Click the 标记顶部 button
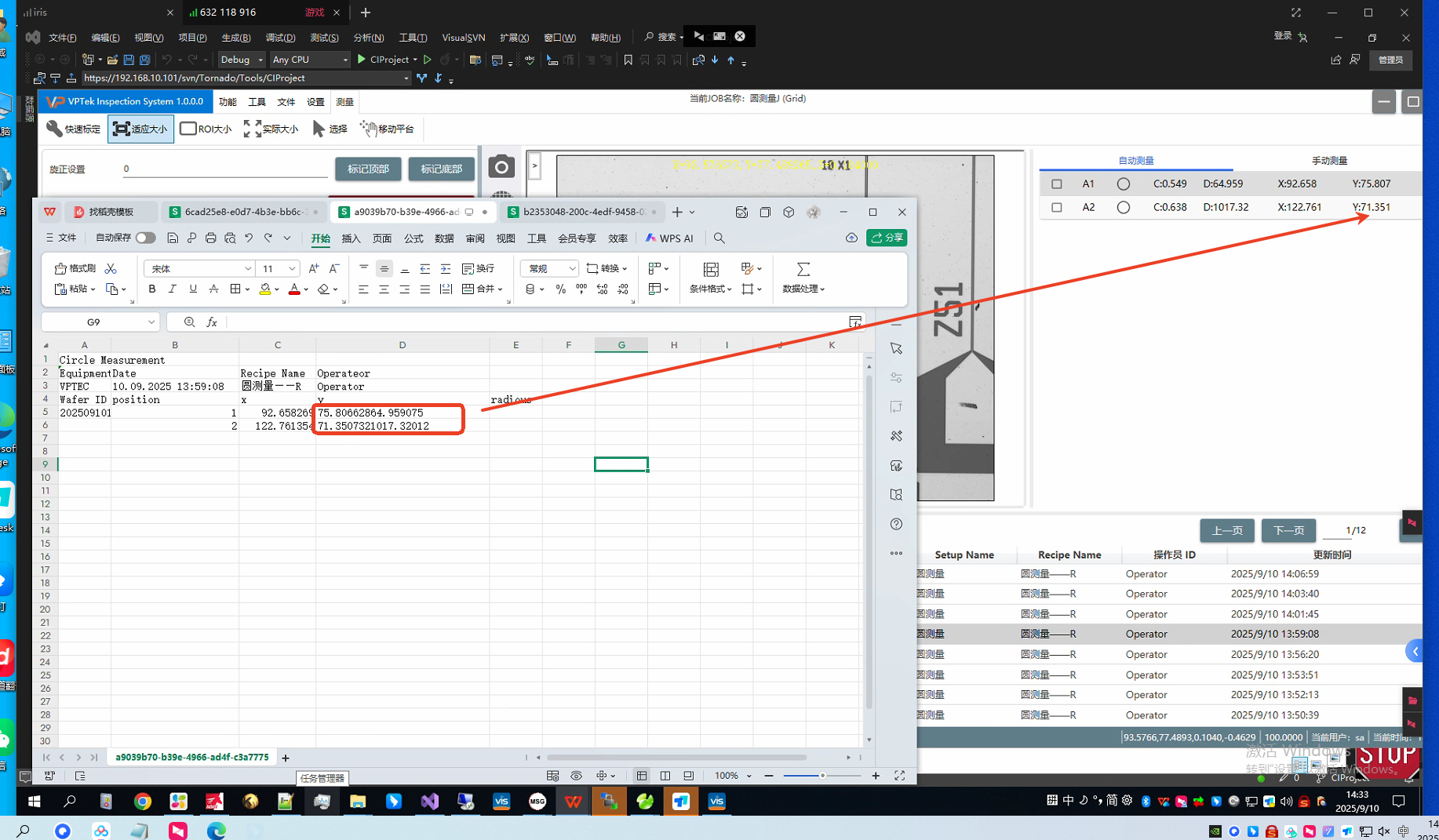Image resolution: width=1439 pixels, height=840 pixels. pyautogui.click(x=368, y=169)
